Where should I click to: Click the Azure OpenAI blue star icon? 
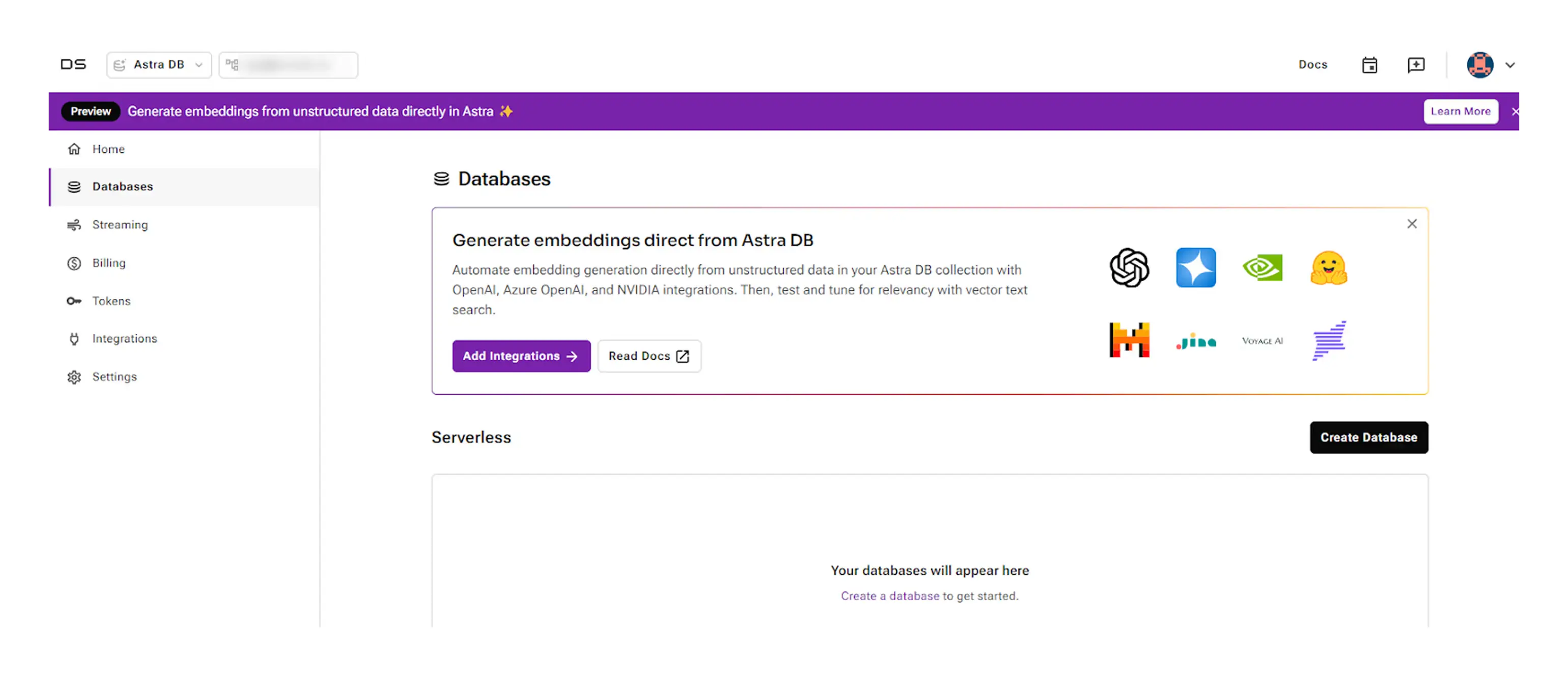coord(1196,268)
